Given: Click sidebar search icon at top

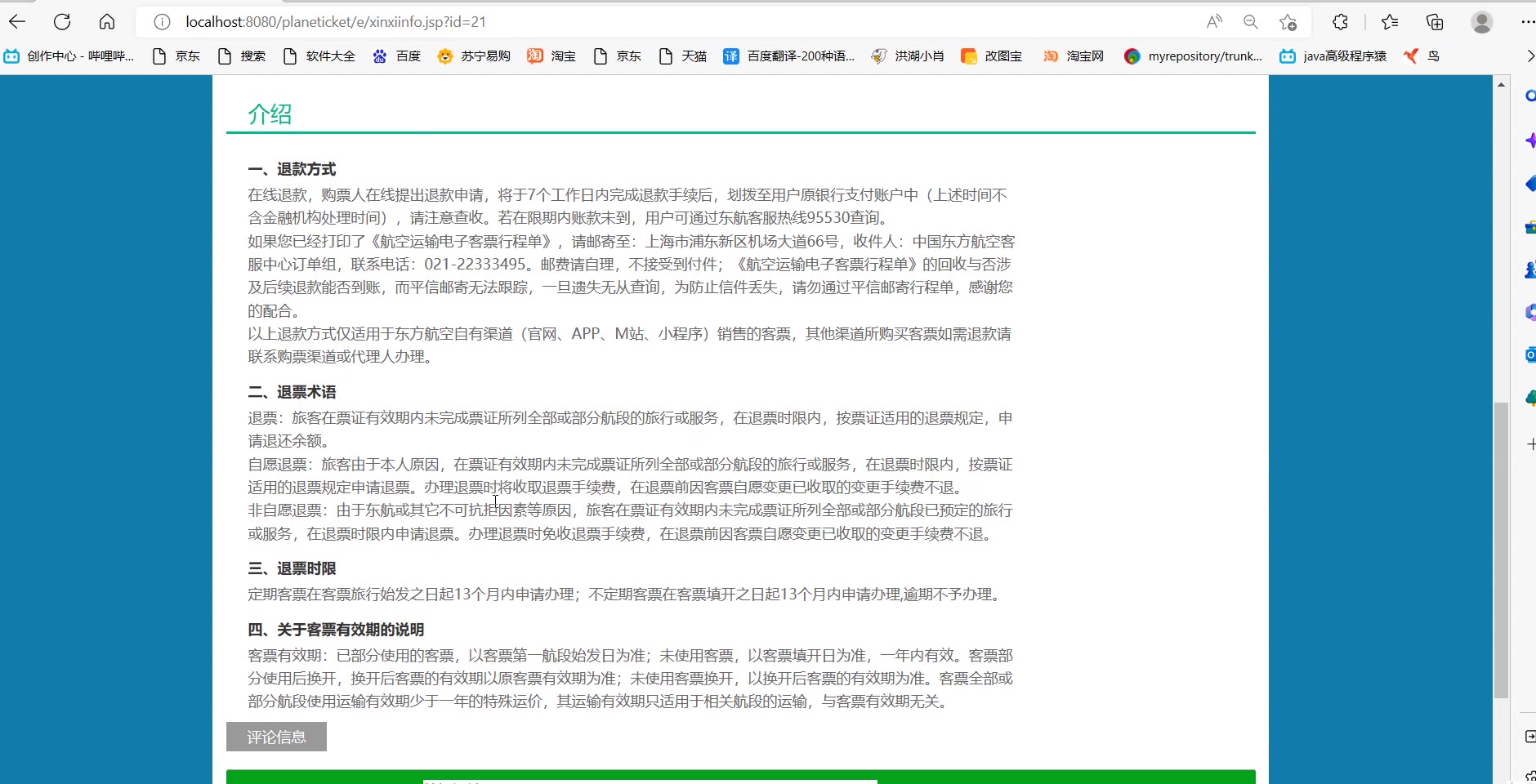Looking at the screenshot, I should (1530, 96).
